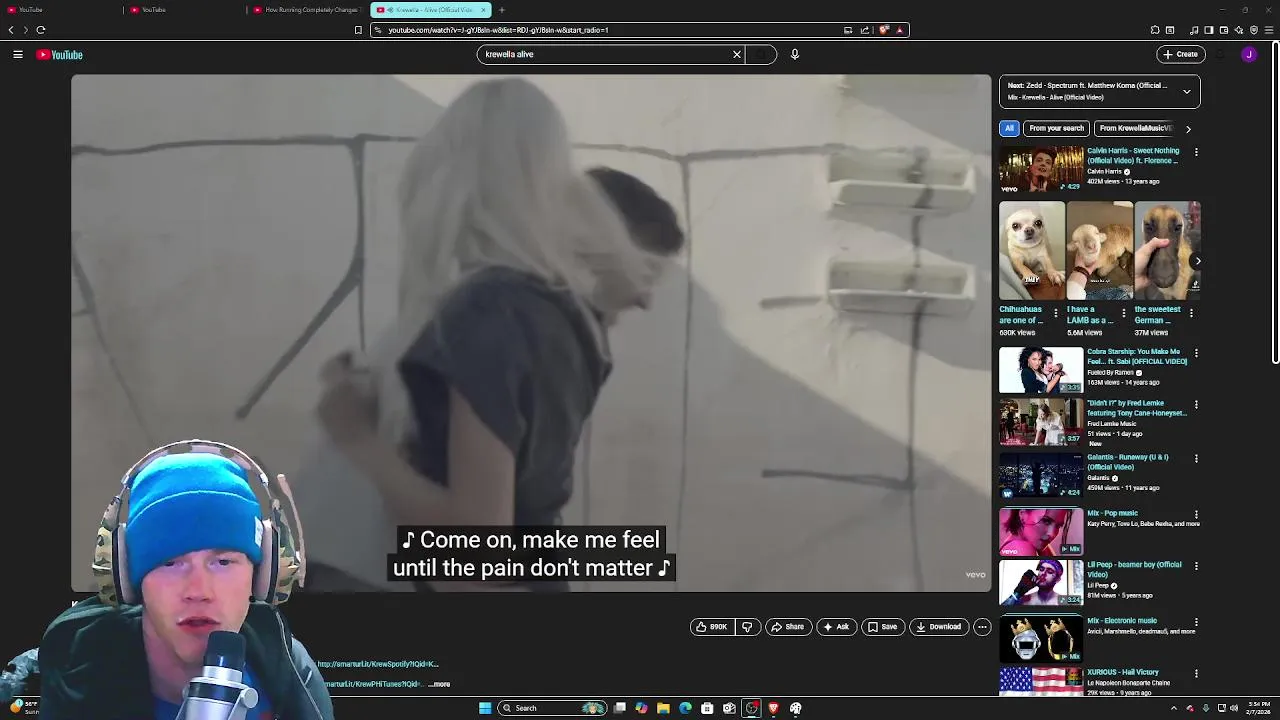Open Brave Wallet icon

1223,30
